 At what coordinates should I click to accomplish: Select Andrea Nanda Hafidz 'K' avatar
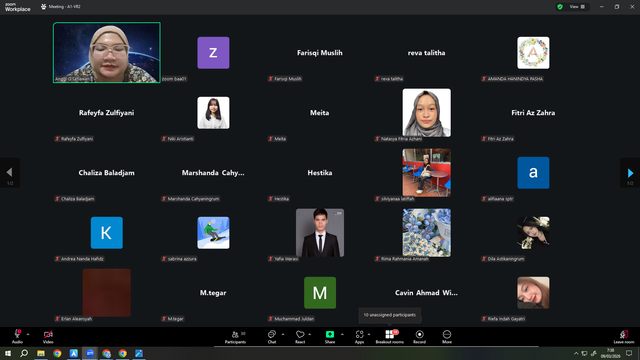pos(107,233)
